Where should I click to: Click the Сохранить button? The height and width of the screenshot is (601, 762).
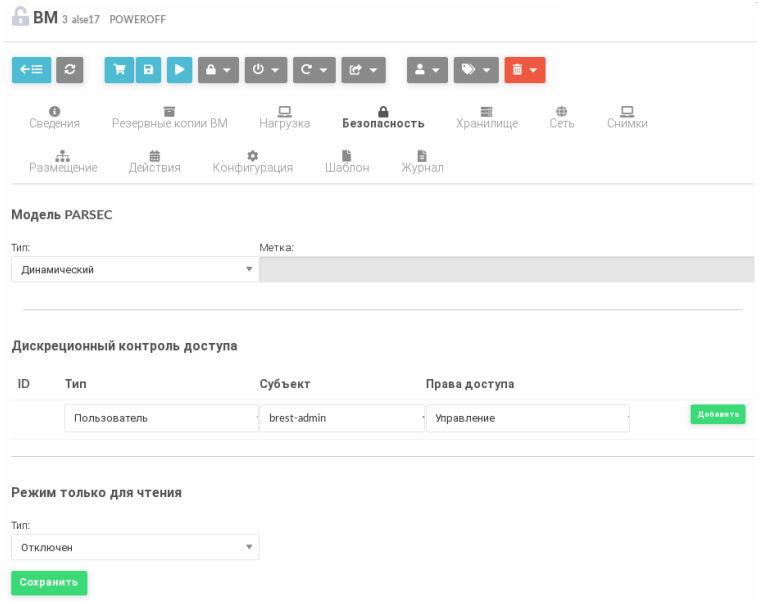[x=49, y=583]
